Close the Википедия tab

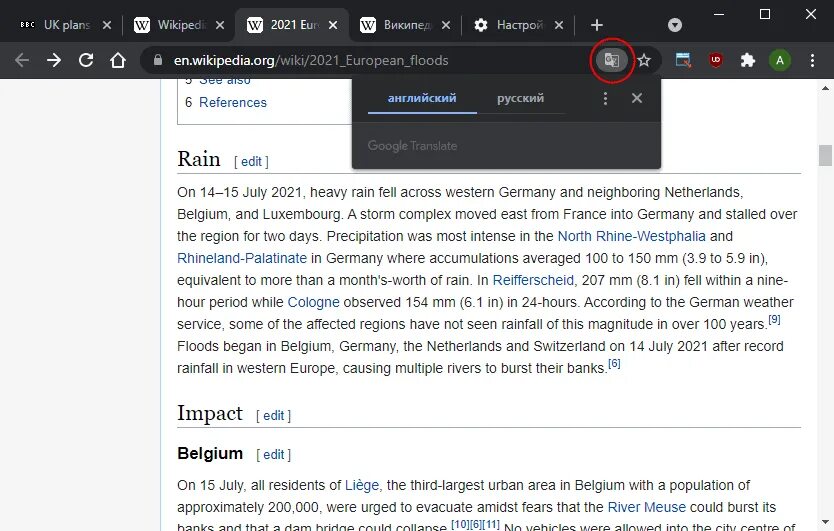[446, 25]
